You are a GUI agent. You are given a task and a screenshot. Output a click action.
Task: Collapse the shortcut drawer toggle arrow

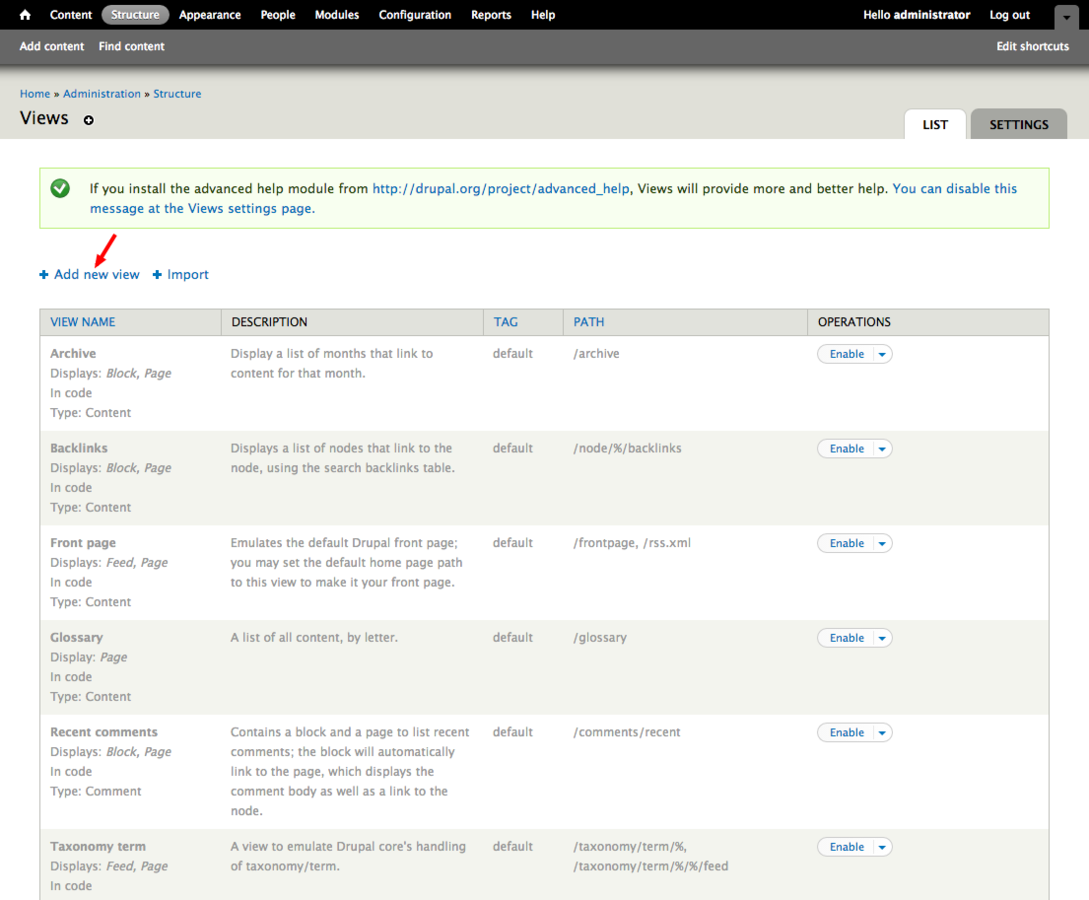[1066, 17]
